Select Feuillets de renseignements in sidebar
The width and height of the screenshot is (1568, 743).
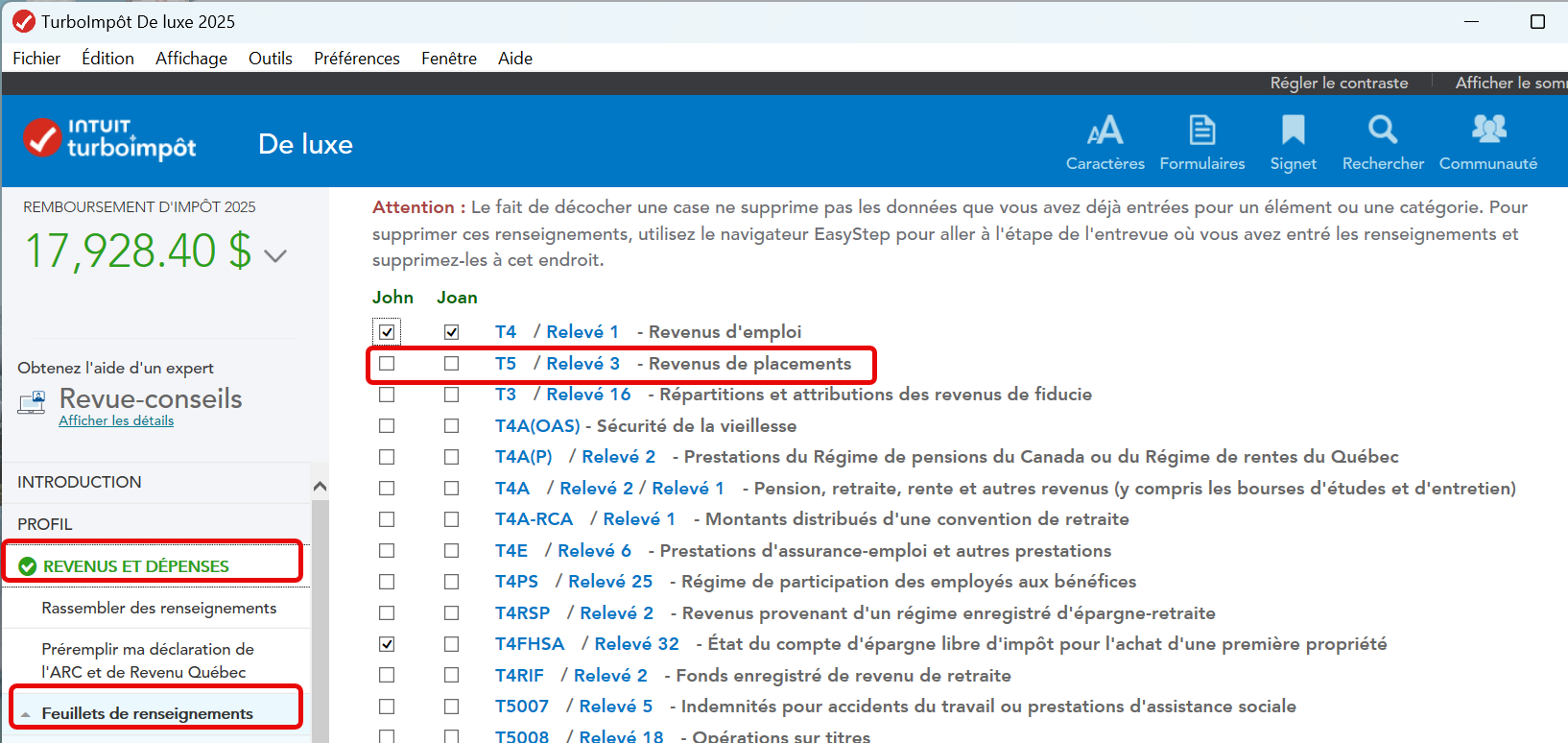point(148,713)
